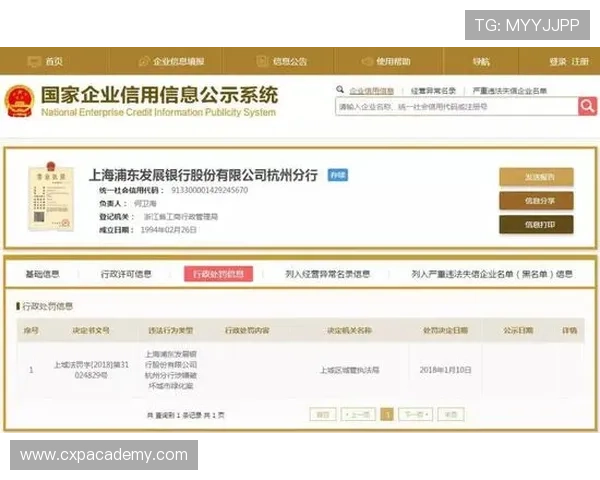
Task: Open 企业信息填报 menu item
Action: 179,61
